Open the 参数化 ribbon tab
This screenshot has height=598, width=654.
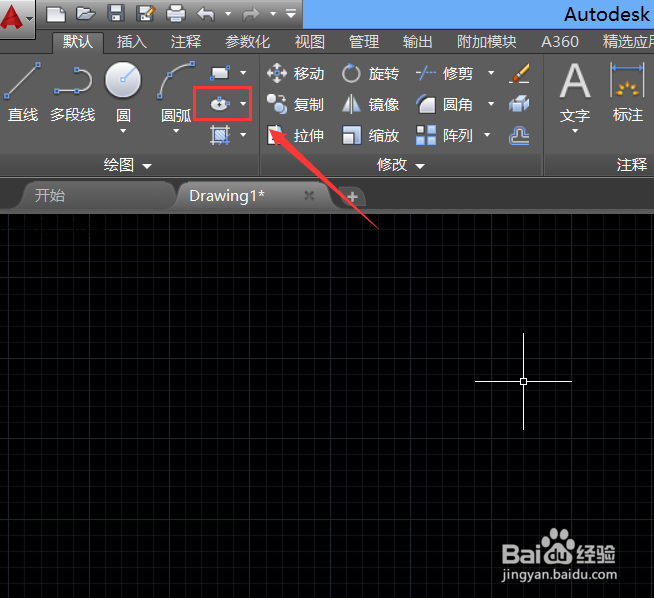pyautogui.click(x=248, y=42)
